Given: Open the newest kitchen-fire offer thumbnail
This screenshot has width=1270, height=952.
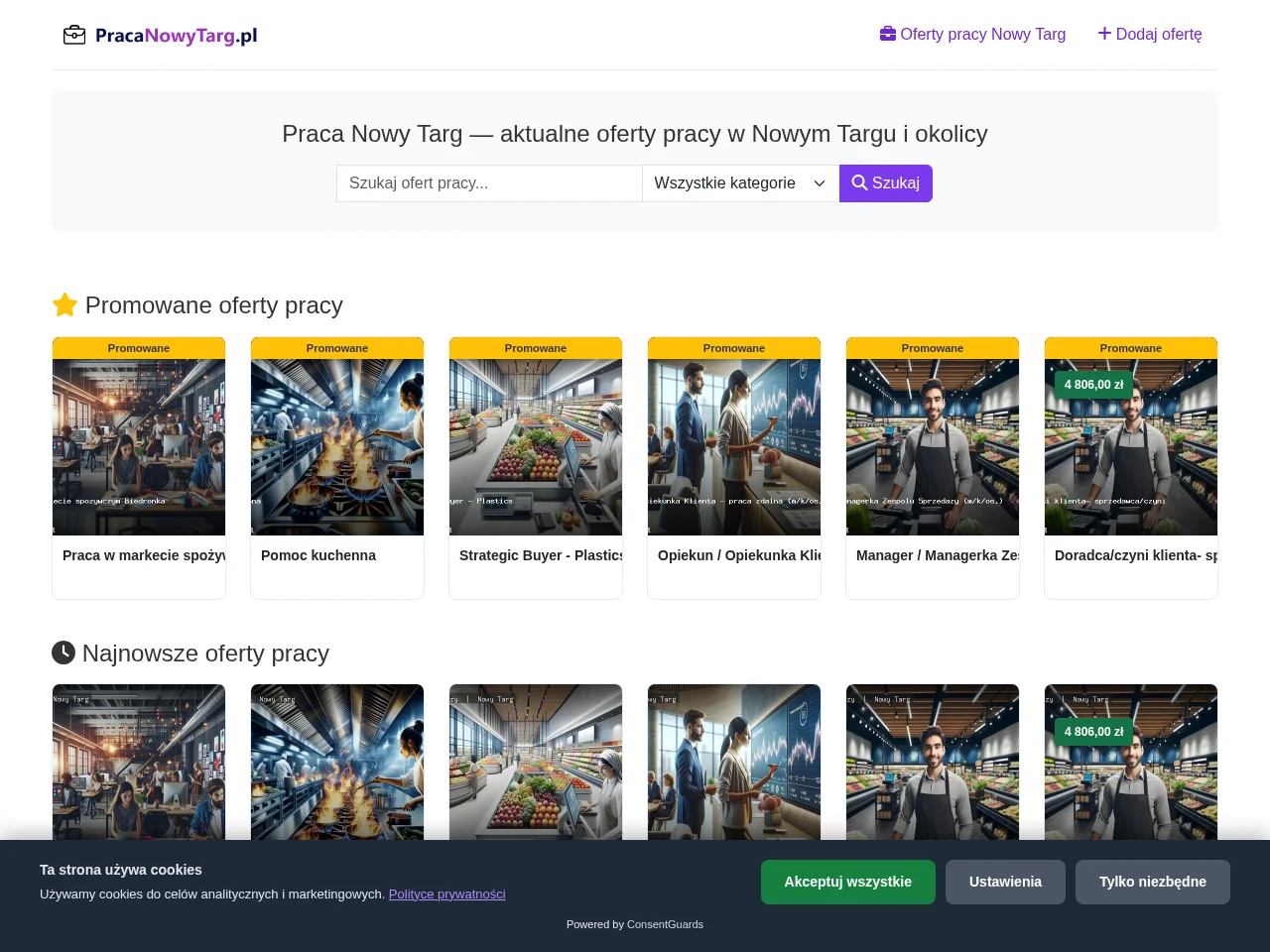Looking at the screenshot, I should click(337, 763).
